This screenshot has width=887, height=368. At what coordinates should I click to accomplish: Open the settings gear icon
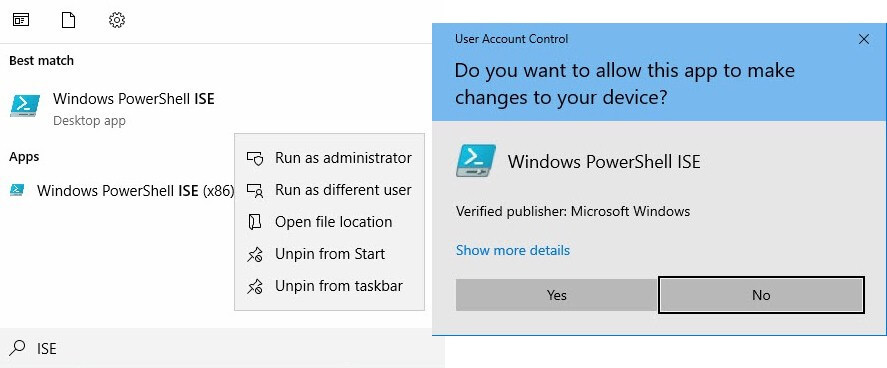[x=117, y=21]
